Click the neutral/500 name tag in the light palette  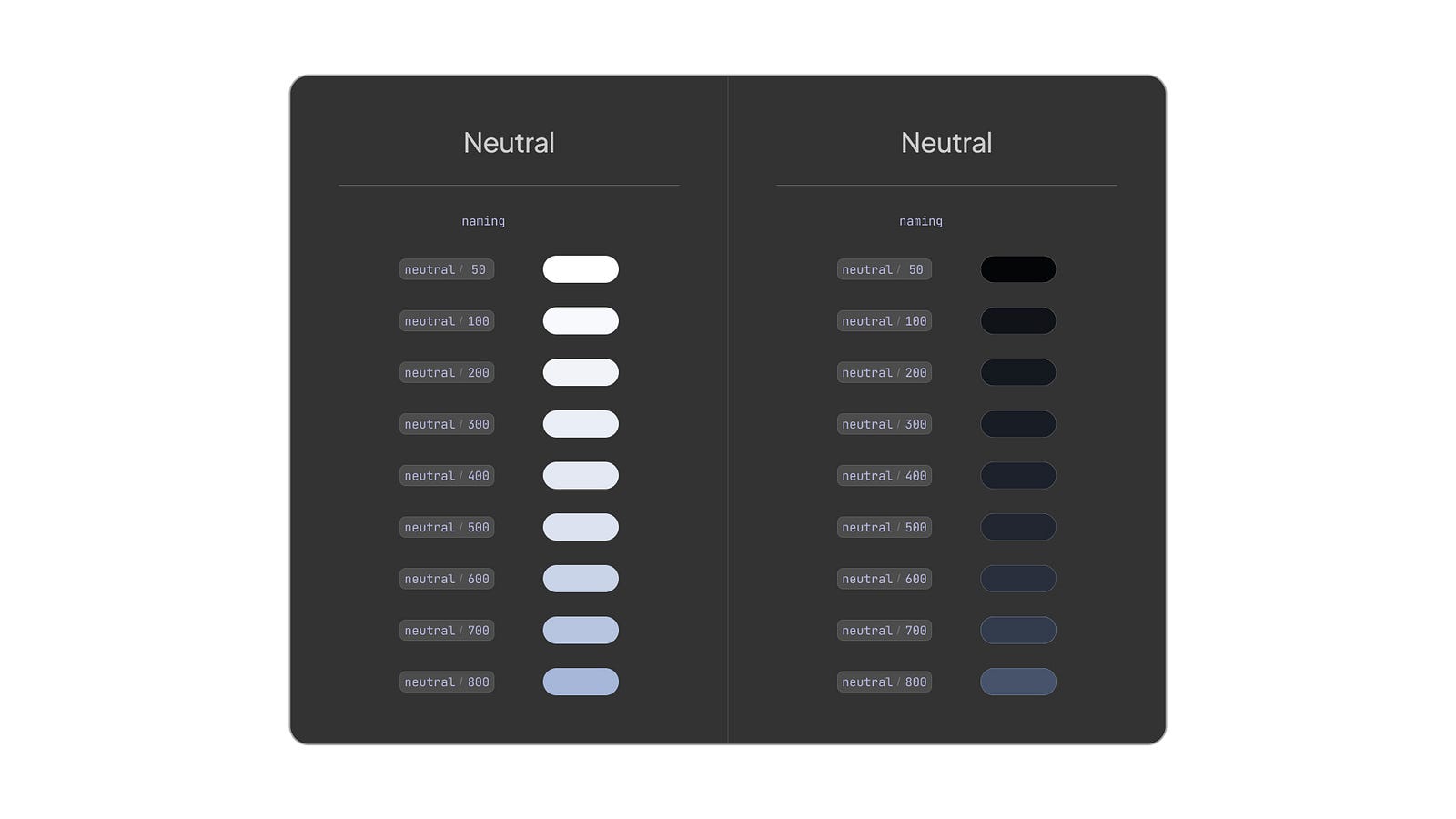[x=446, y=527]
